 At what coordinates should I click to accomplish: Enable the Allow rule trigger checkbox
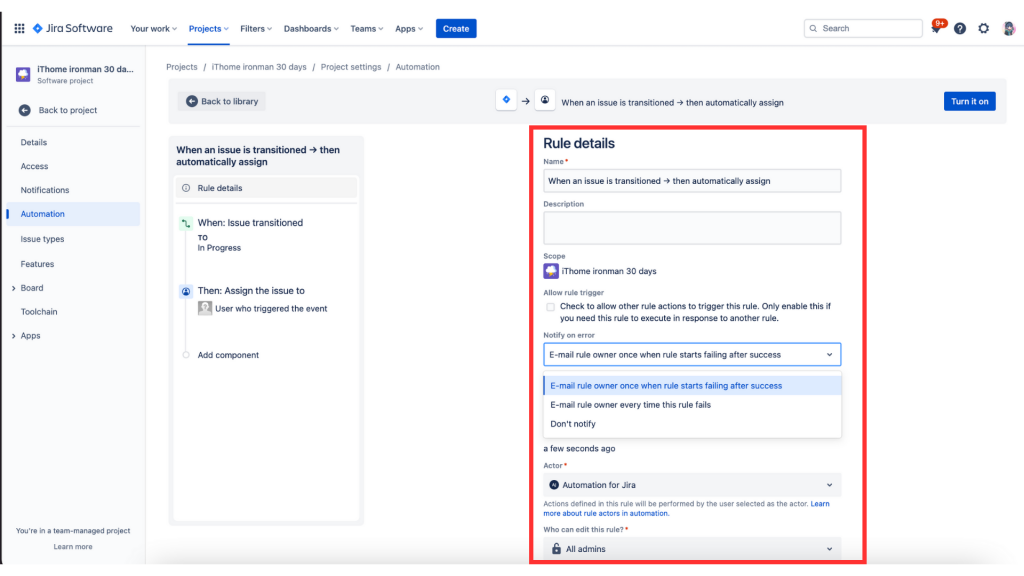[551, 307]
